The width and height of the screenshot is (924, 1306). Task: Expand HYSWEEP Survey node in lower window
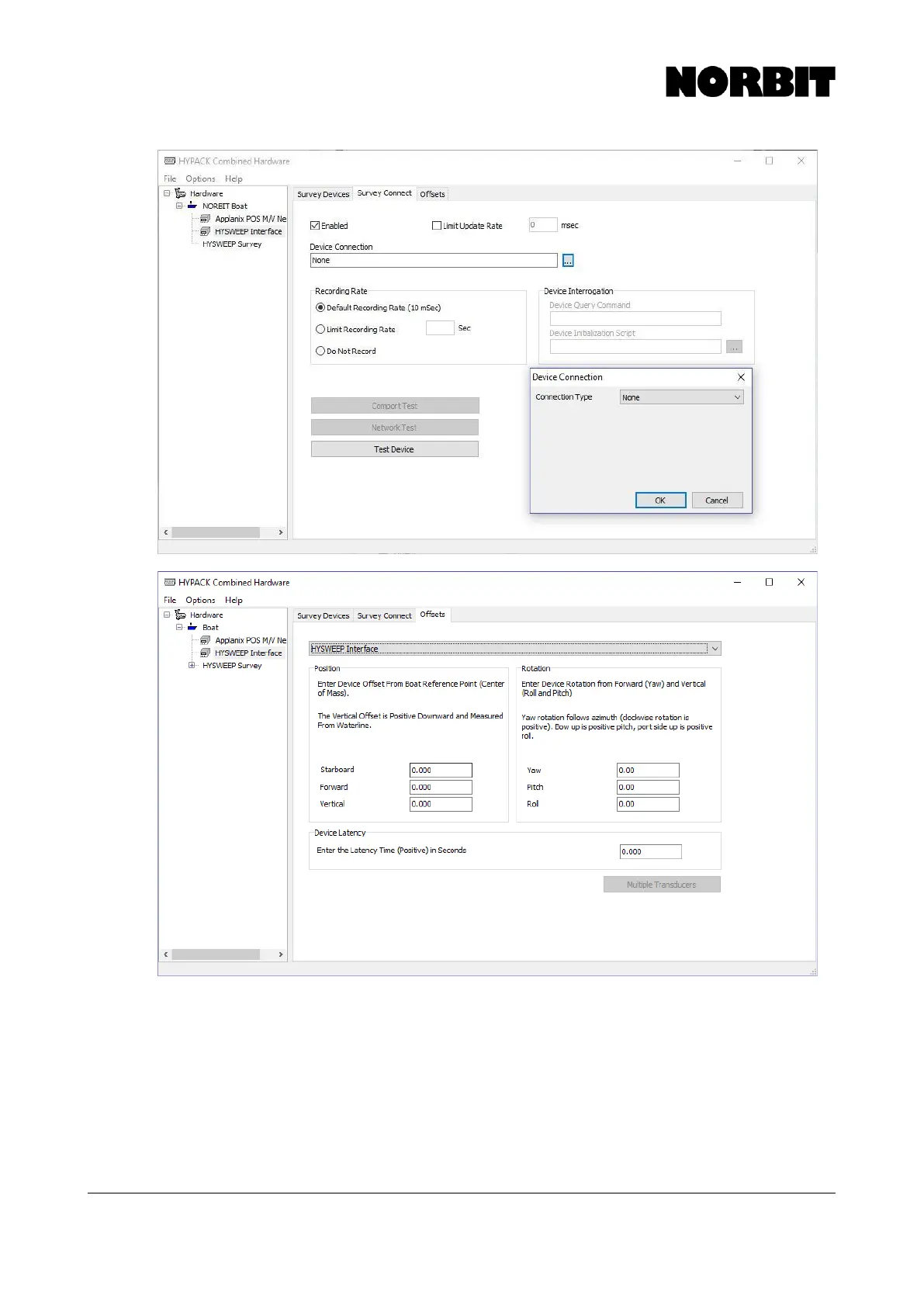coord(192,665)
